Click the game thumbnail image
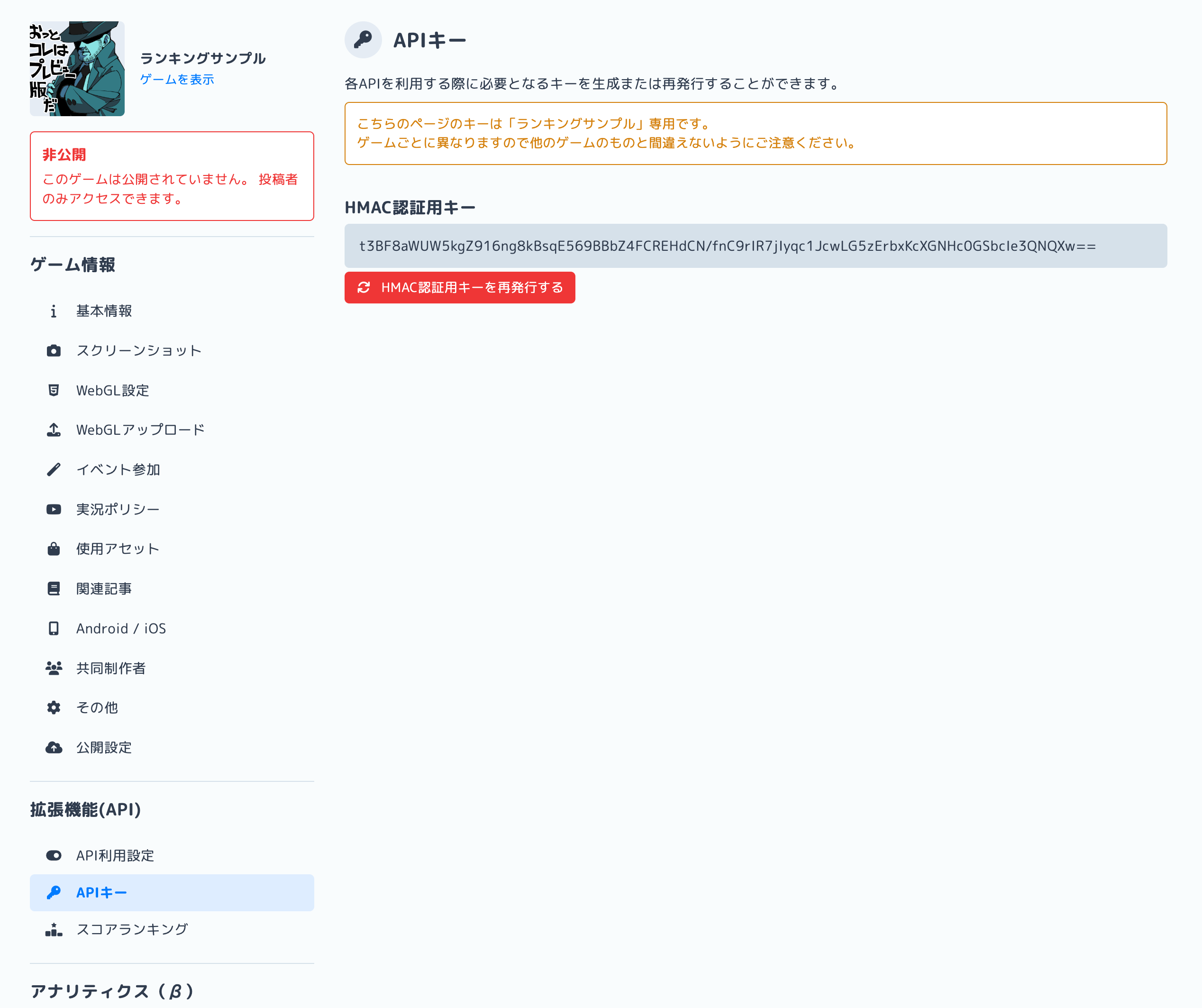The width and height of the screenshot is (1202, 1008). coord(77,69)
